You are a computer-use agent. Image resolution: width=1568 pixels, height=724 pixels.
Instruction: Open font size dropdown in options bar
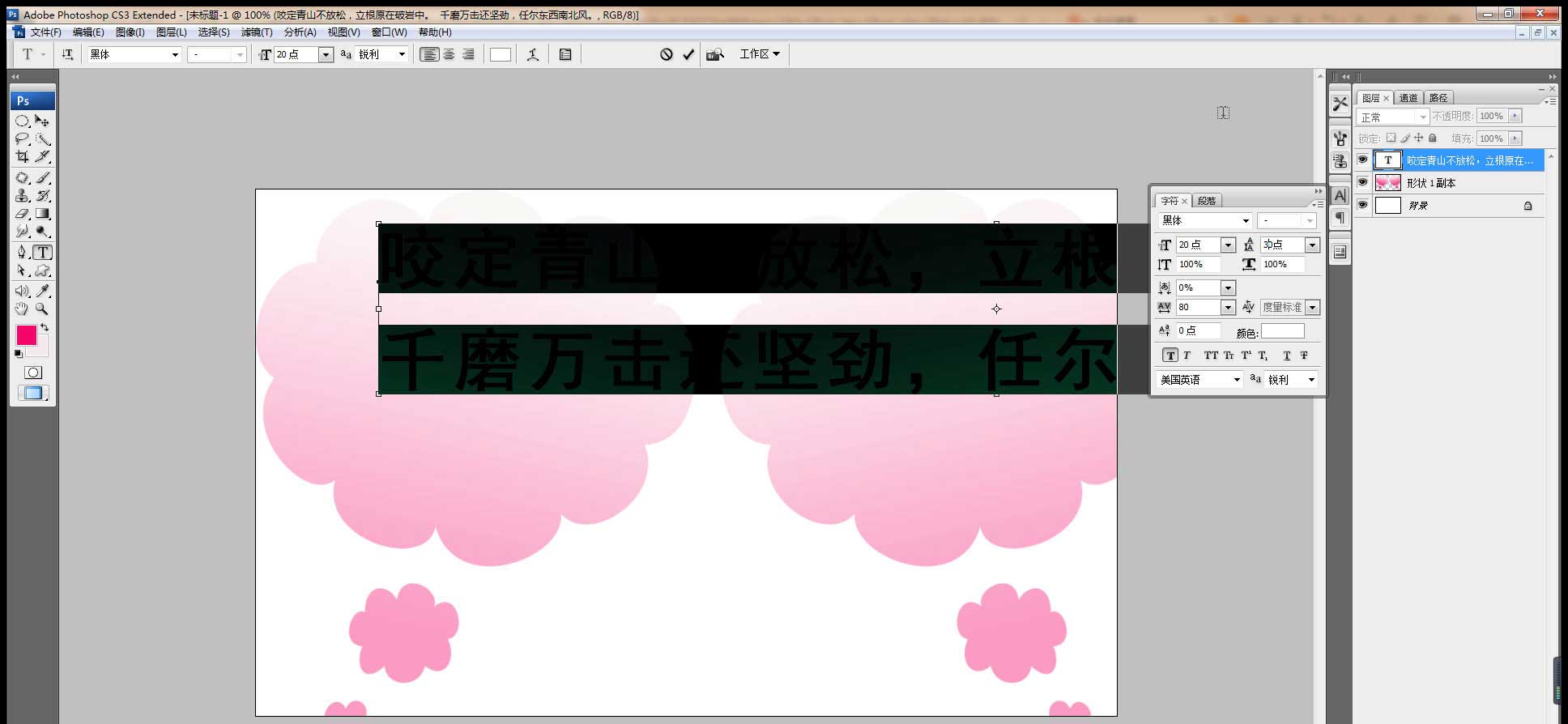(x=326, y=54)
